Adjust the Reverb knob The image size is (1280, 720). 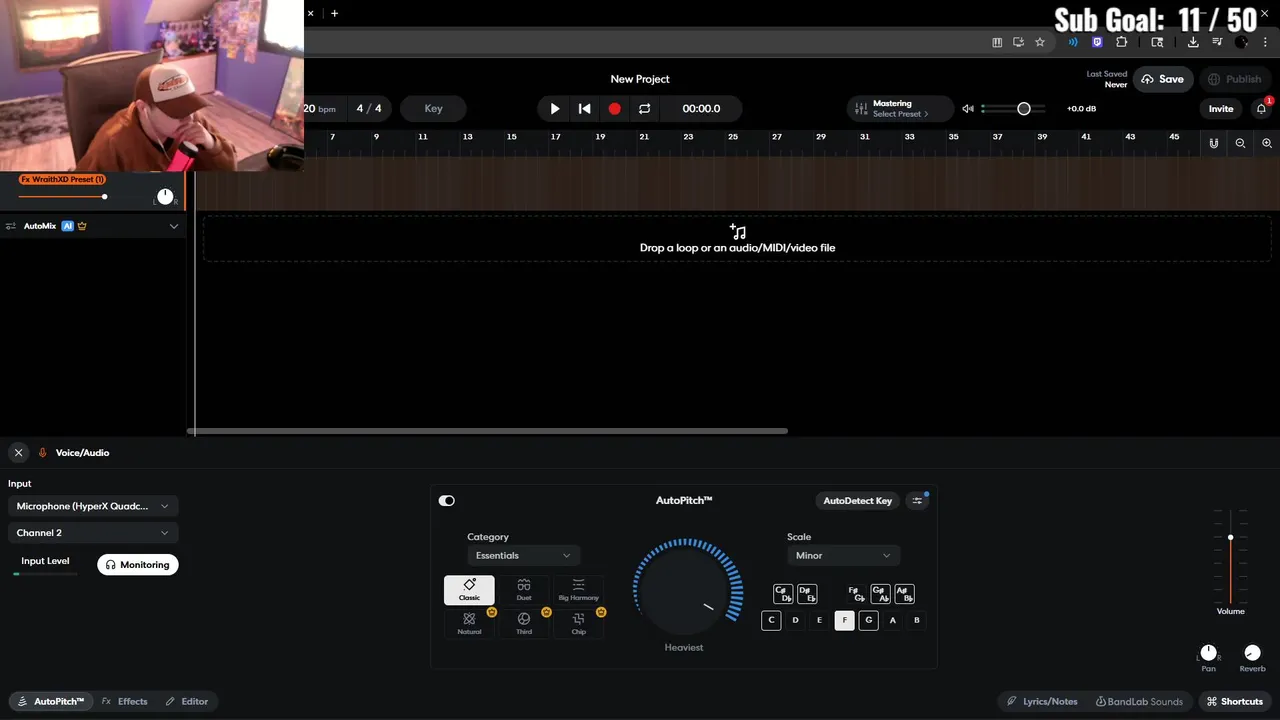click(1252, 653)
